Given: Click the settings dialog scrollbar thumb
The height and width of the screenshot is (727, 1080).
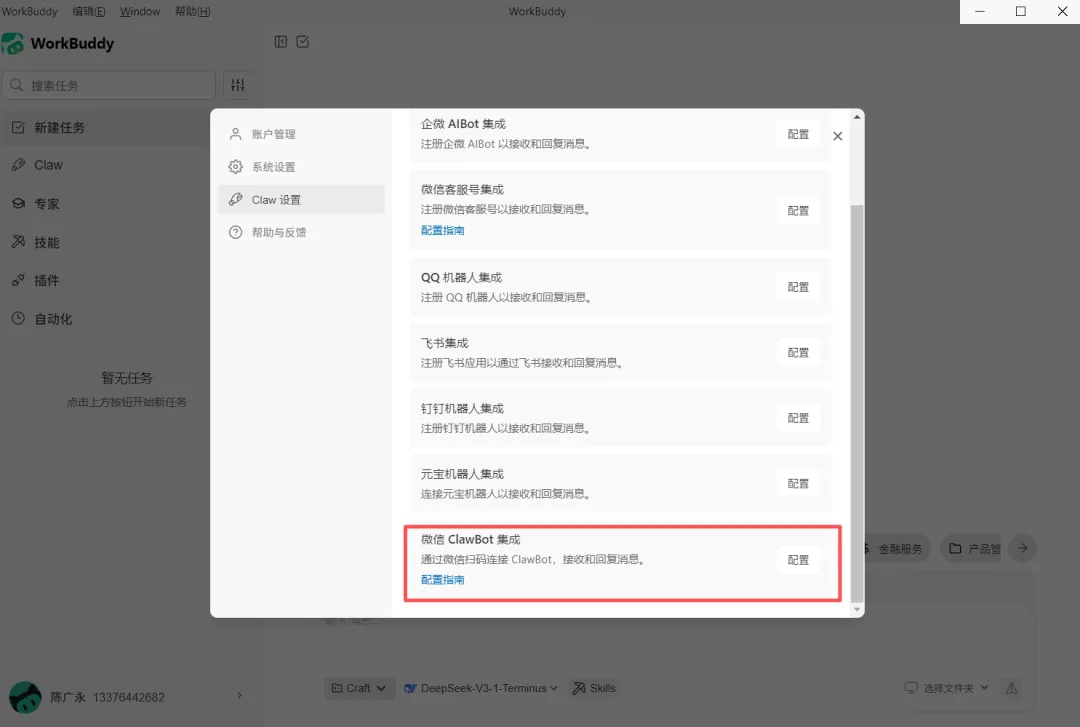Looking at the screenshot, I should coord(857,403).
